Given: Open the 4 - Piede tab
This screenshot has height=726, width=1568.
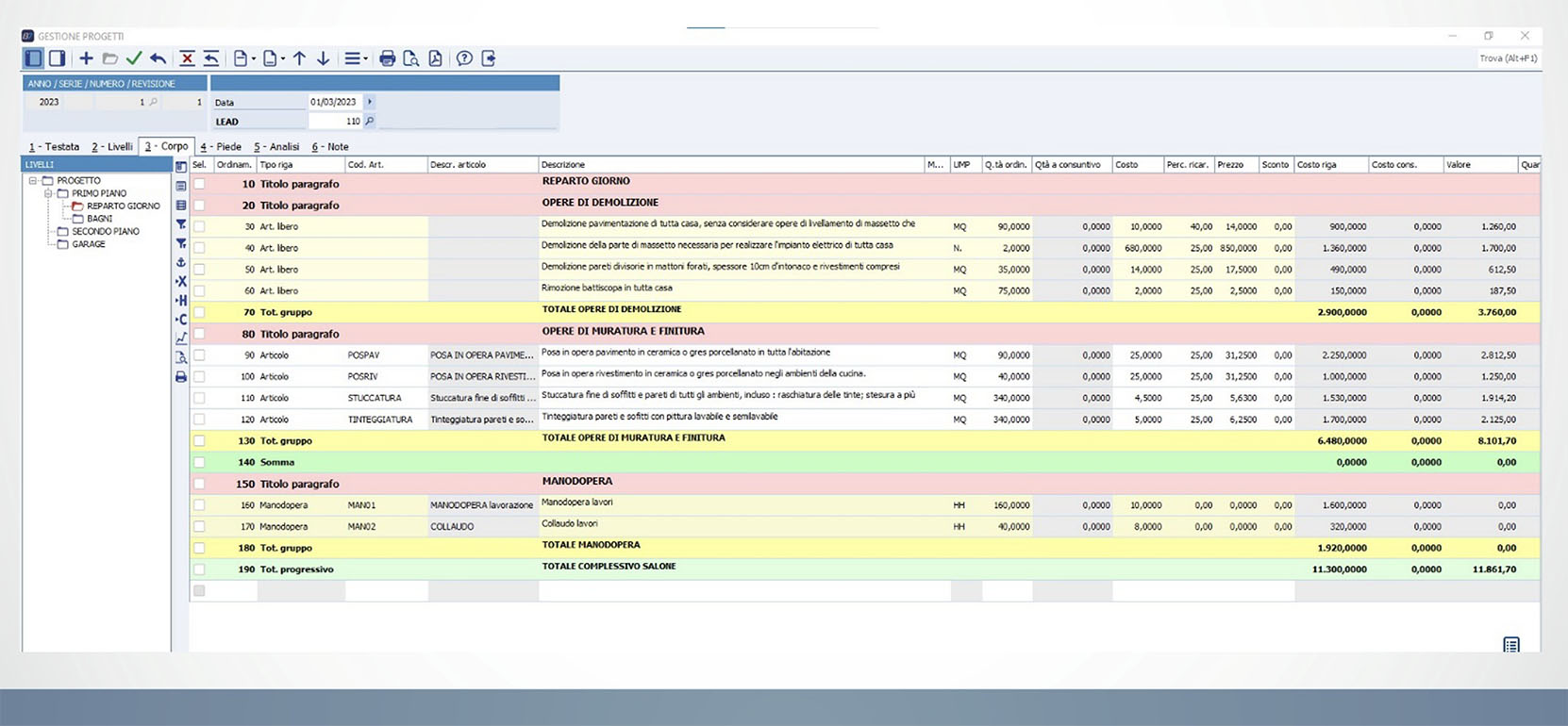Looking at the screenshot, I should (221, 147).
